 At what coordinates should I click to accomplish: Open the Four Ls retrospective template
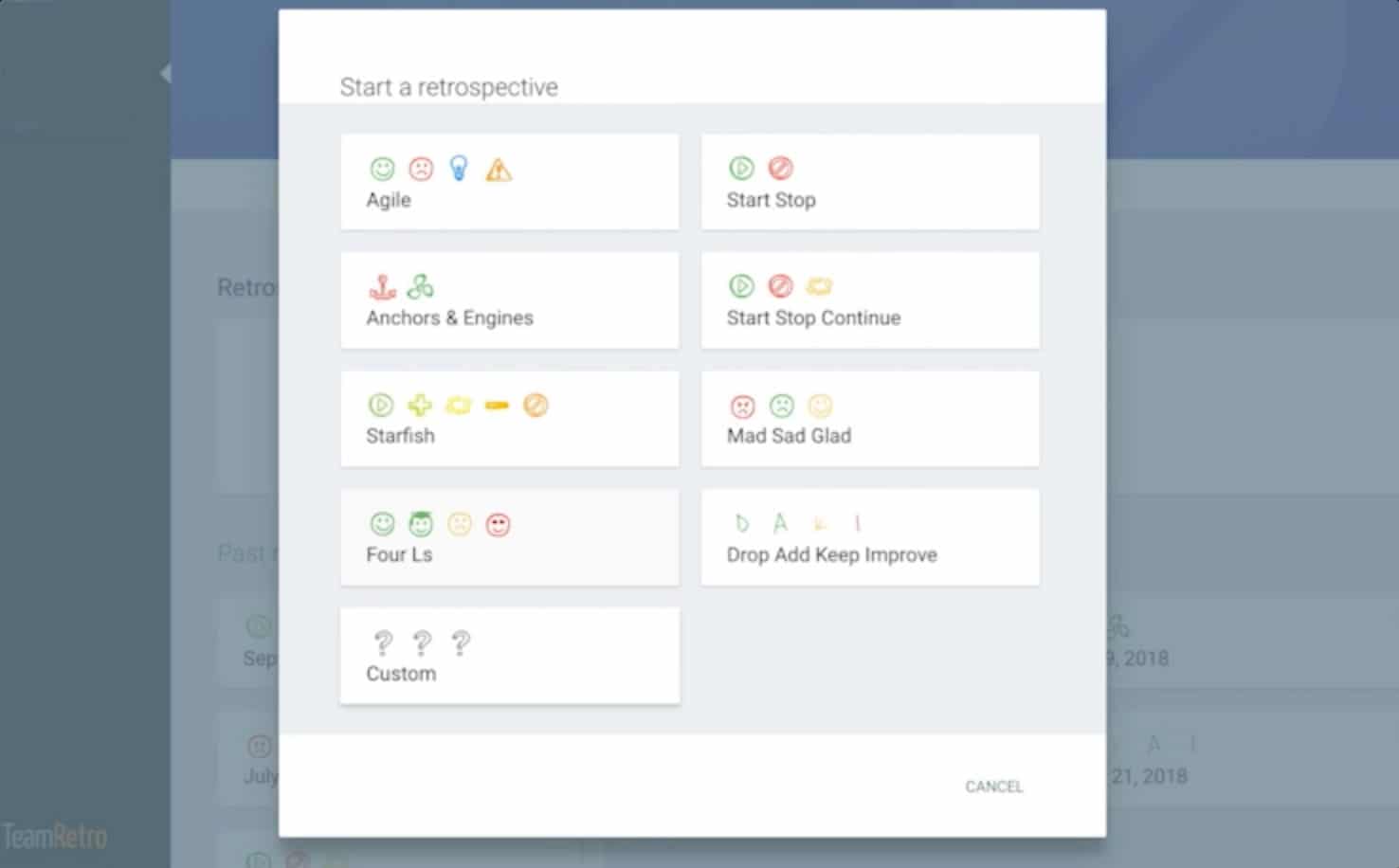click(510, 537)
